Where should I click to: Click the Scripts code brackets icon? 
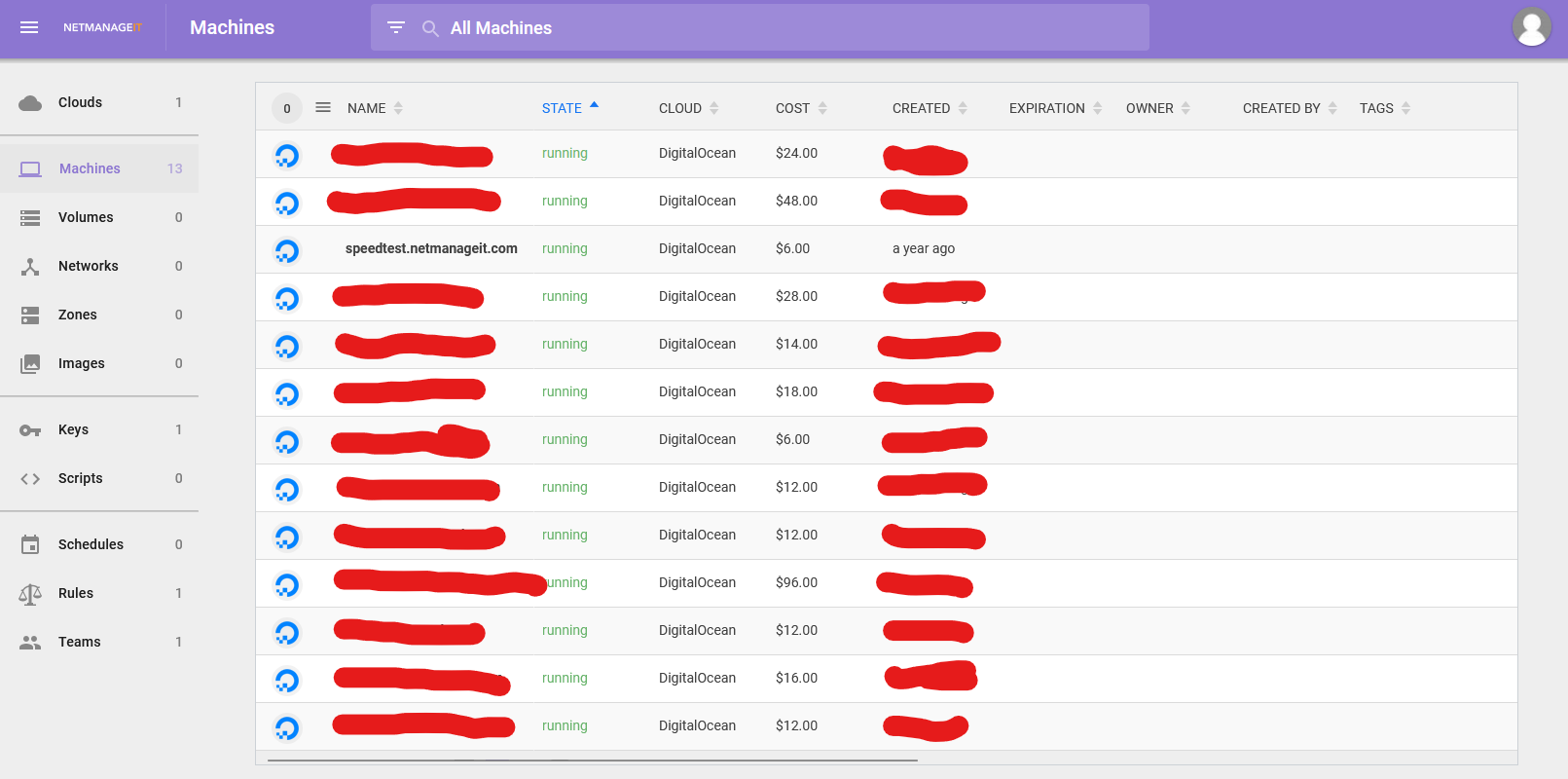[x=30, y=478]
